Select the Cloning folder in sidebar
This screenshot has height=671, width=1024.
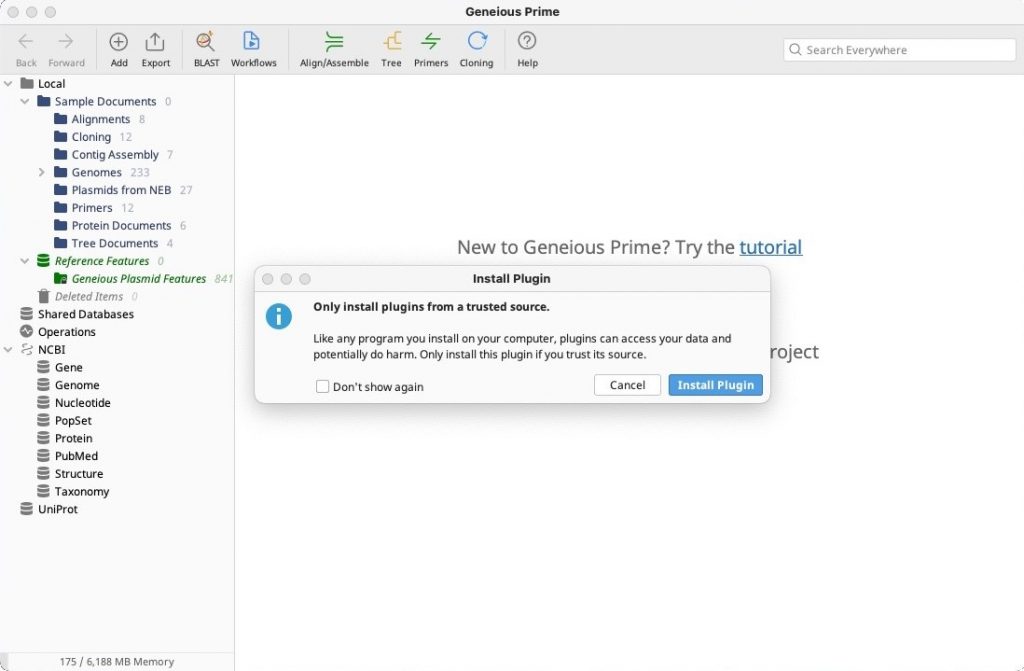pyautogui.click(x=92, y=137)
